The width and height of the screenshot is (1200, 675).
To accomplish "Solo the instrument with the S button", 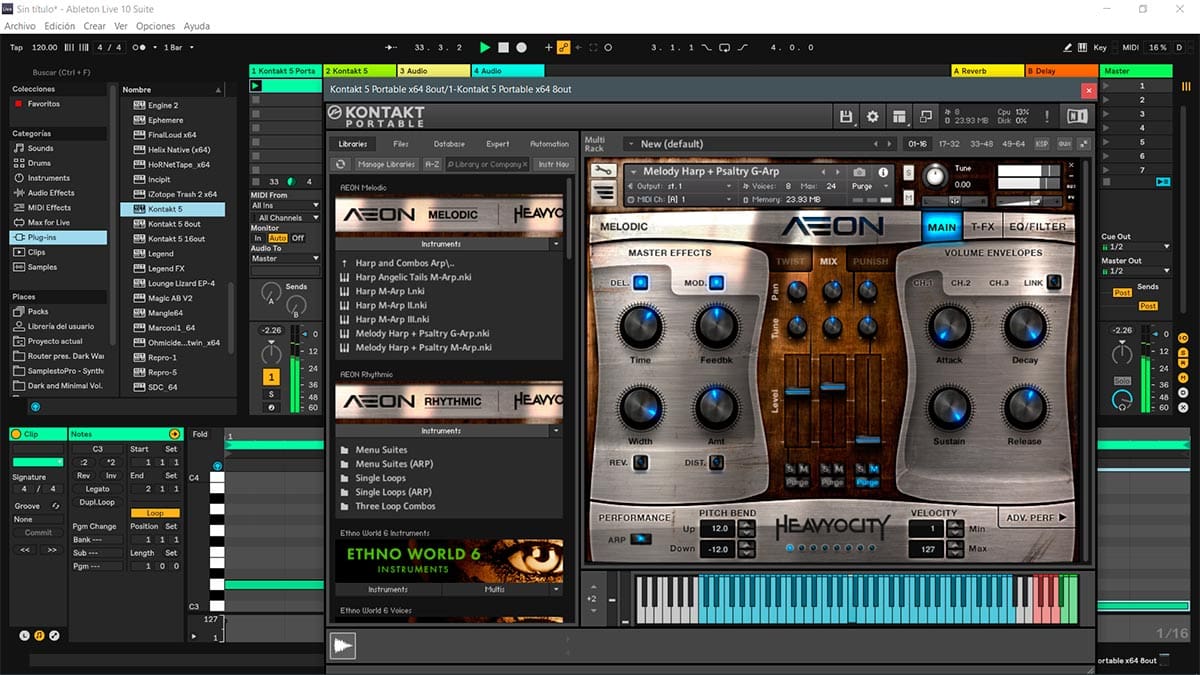I will click(908, 173).
